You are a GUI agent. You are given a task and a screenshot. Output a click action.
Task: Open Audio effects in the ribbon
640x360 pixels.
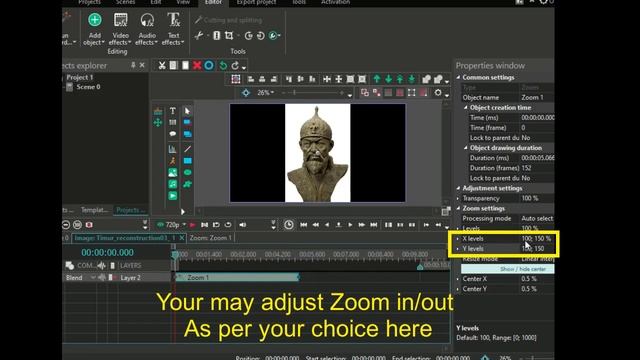(x=147, y=29)
